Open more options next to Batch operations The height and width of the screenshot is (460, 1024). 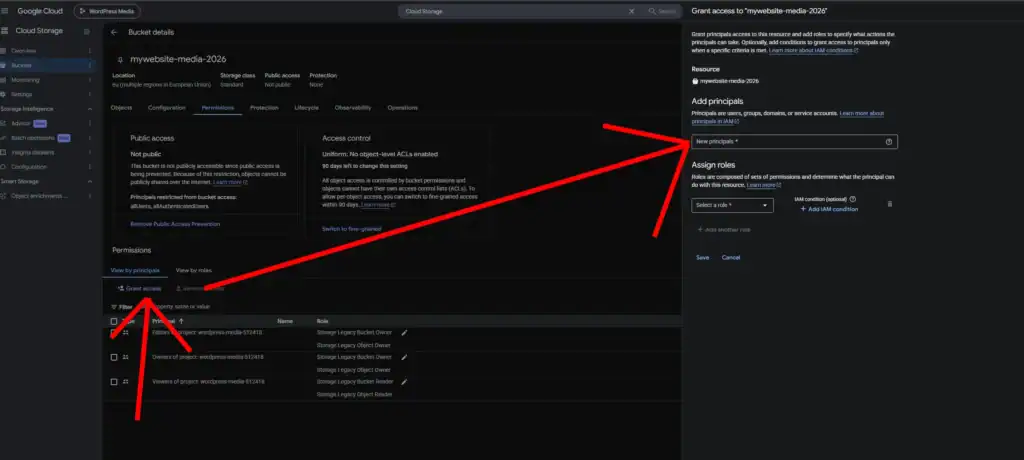pos(89,138)
